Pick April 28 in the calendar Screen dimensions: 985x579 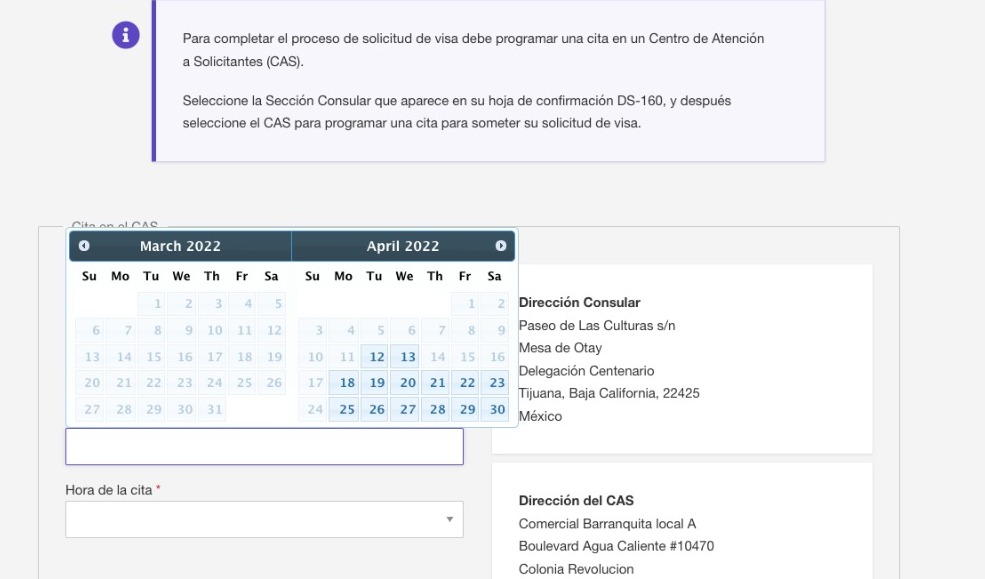click(436, 409)
